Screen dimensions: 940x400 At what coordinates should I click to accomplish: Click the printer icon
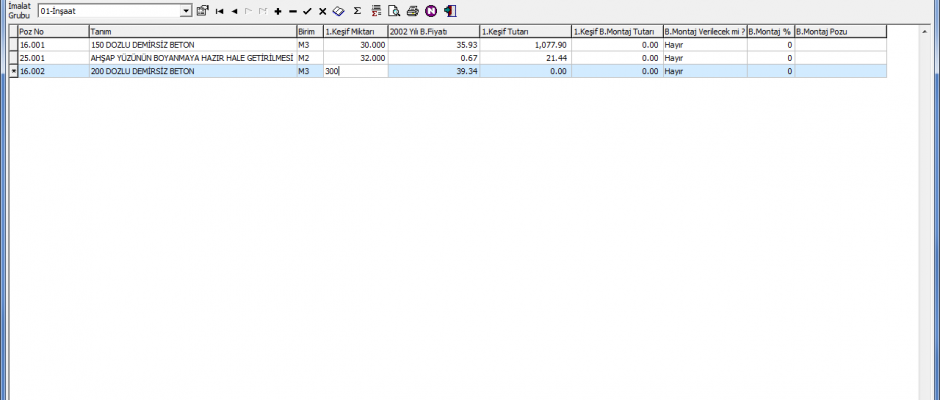[412, 11]
